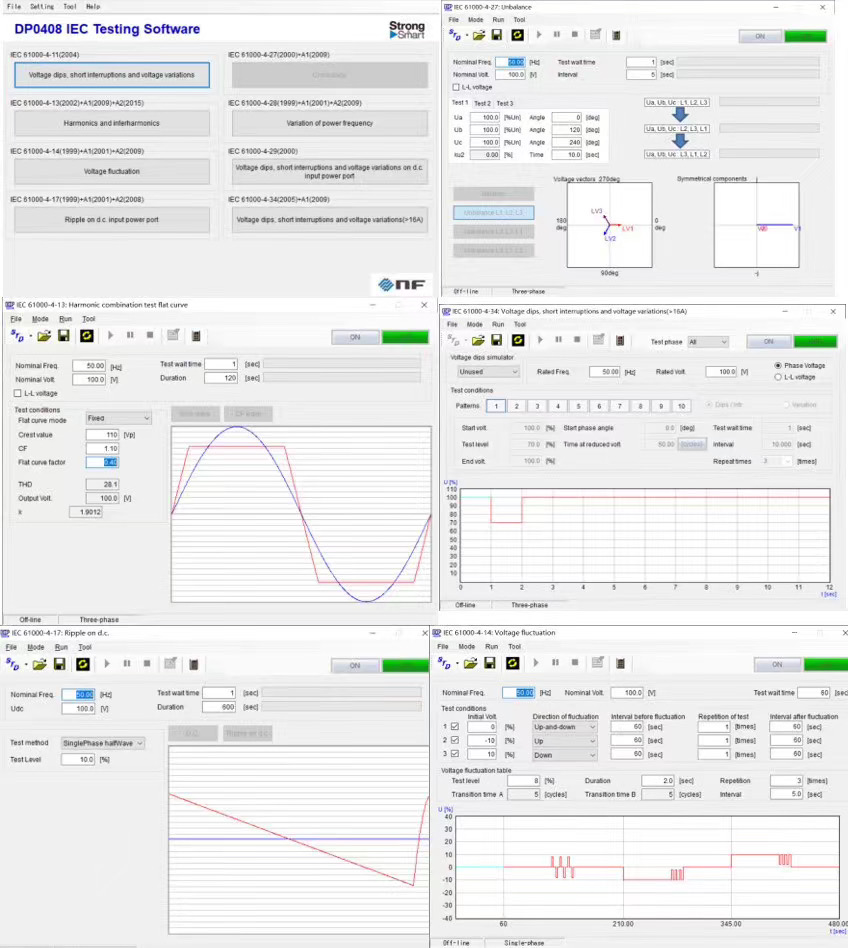The width and height of the screenshot is (848, 948).
Task: Open the Flat curve mode dropdown showing Fixed
Action: [x=118, y=418]
